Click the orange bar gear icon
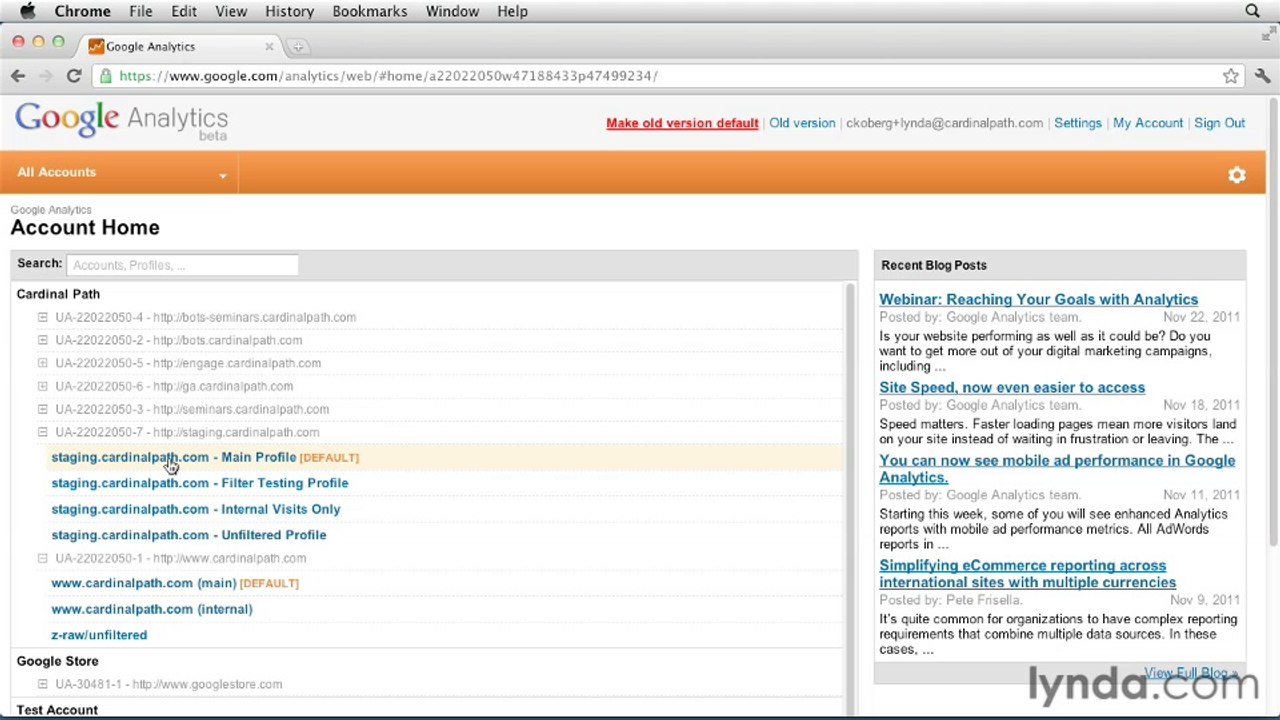The height and width of the screenshot is (720, 1280). pos(1237,175)
